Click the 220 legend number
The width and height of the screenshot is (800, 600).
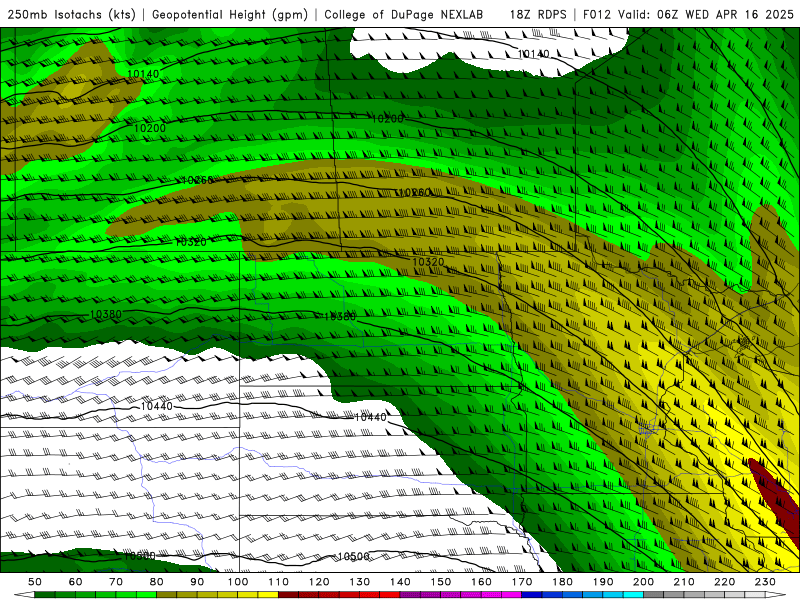tap(725, 582)
